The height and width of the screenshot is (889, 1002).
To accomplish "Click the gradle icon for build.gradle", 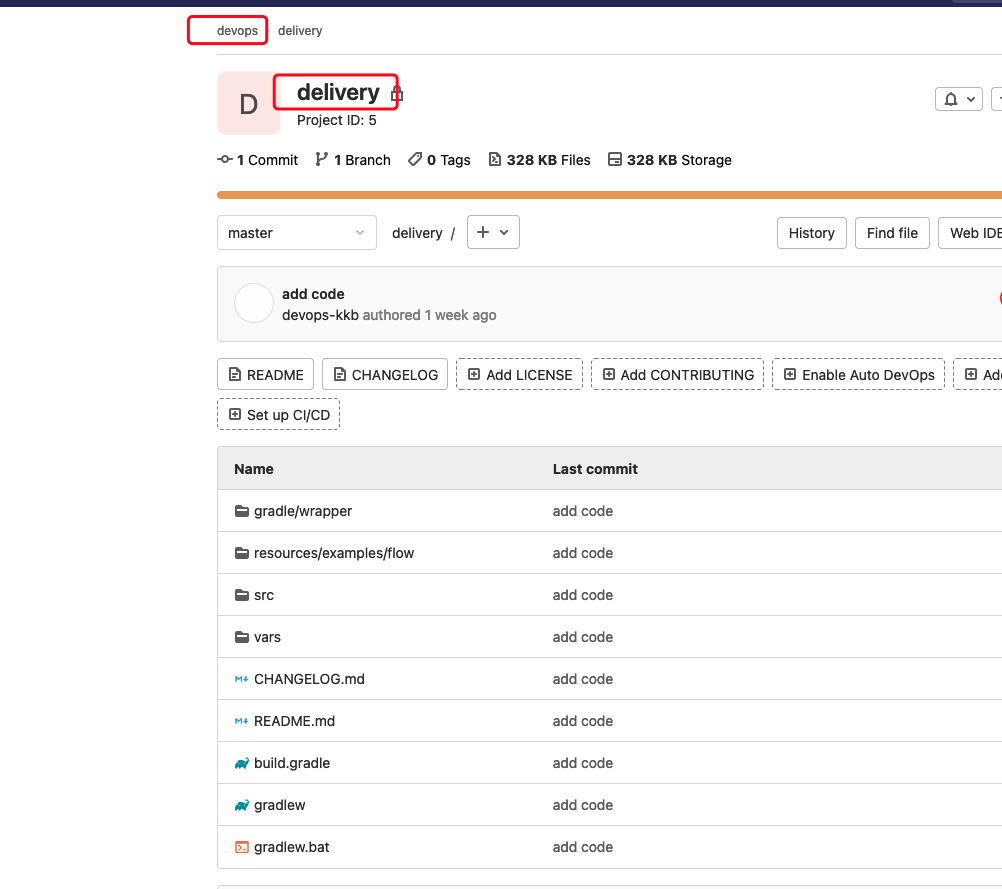I will [242, 763].
